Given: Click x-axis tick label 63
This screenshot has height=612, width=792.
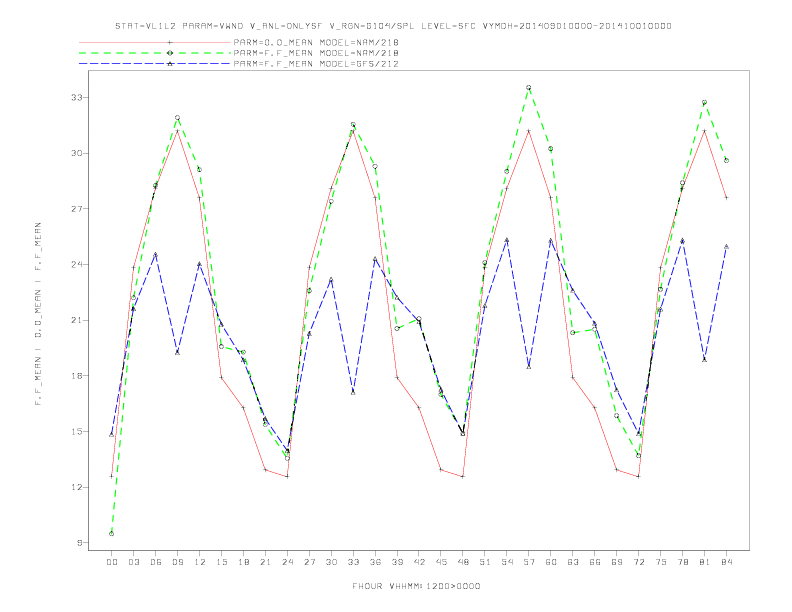Looking at the screenshot, I should tap(573, 562).
